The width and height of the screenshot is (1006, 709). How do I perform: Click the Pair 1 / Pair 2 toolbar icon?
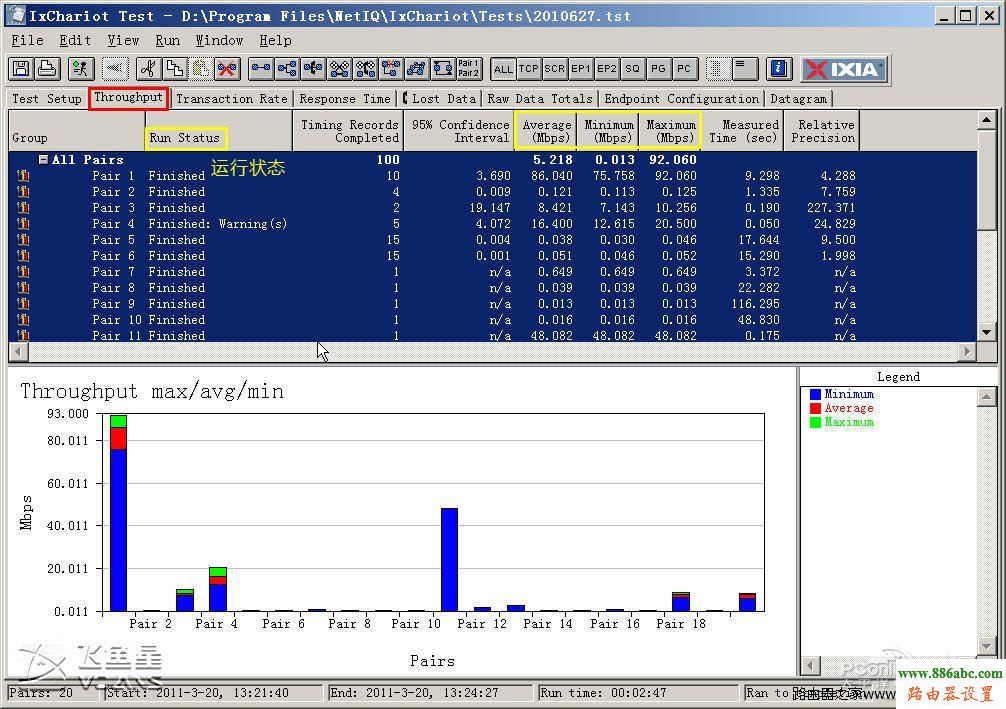coord(468,69)
